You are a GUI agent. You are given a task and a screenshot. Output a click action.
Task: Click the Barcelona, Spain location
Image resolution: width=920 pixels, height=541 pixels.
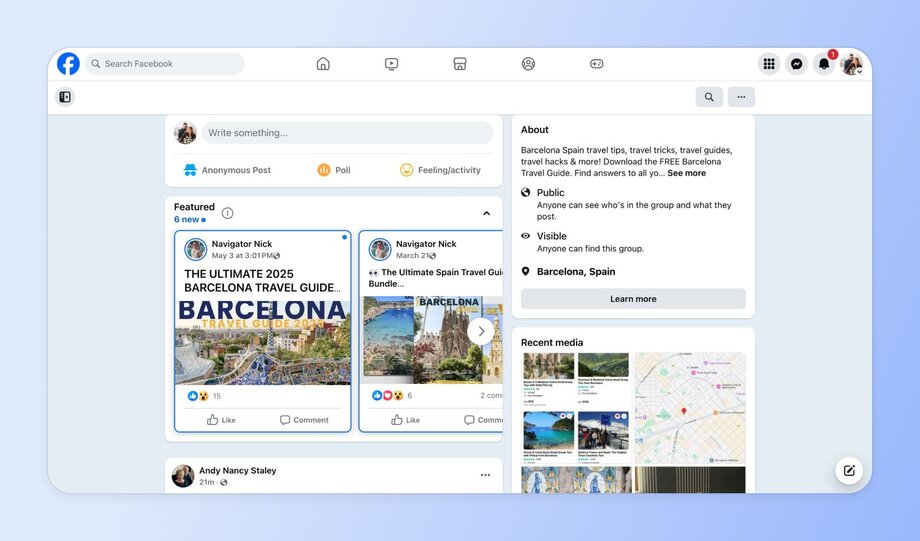[576, 271]
